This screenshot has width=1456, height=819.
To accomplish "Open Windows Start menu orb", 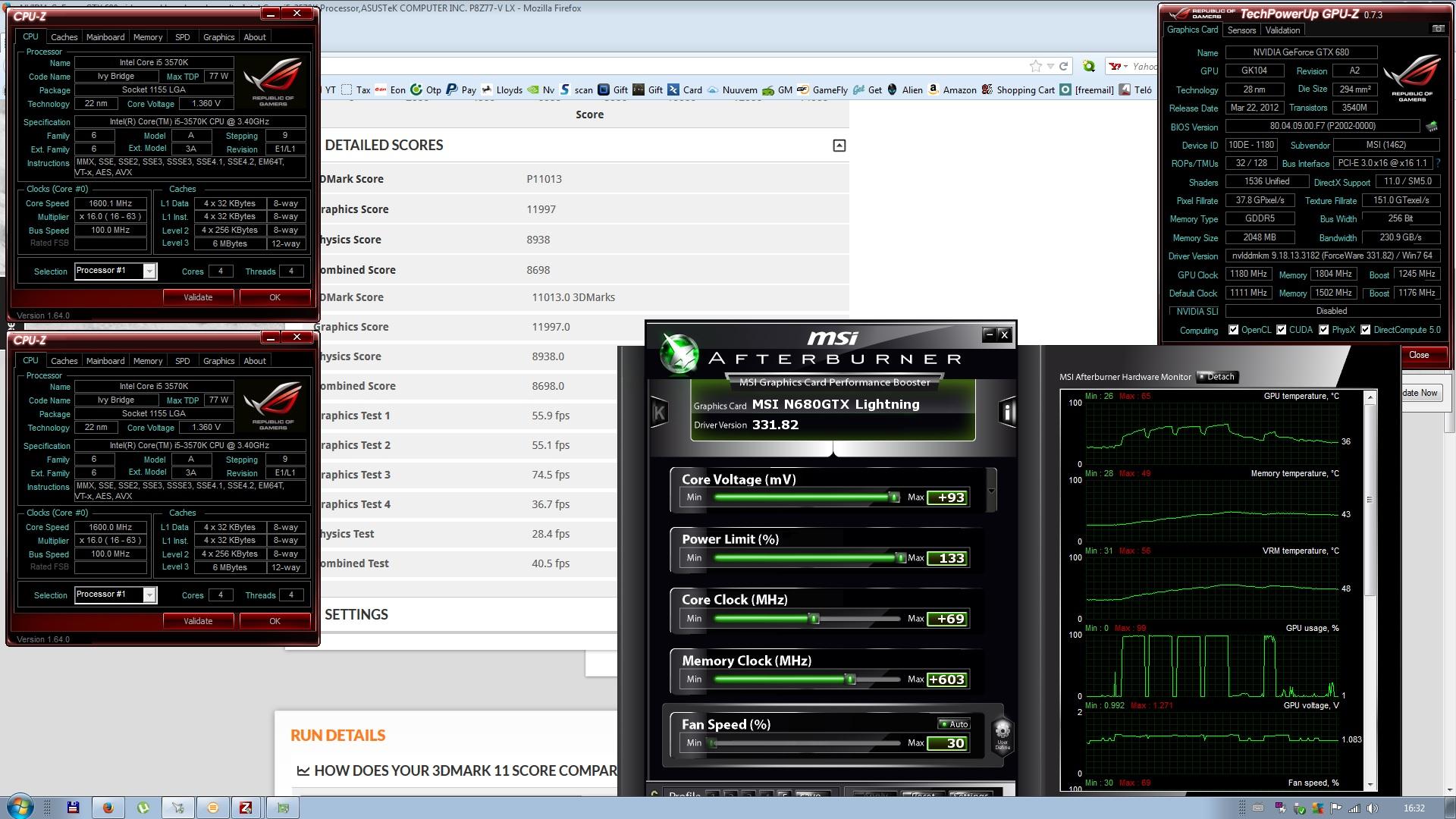I will [x=20, y=807].
